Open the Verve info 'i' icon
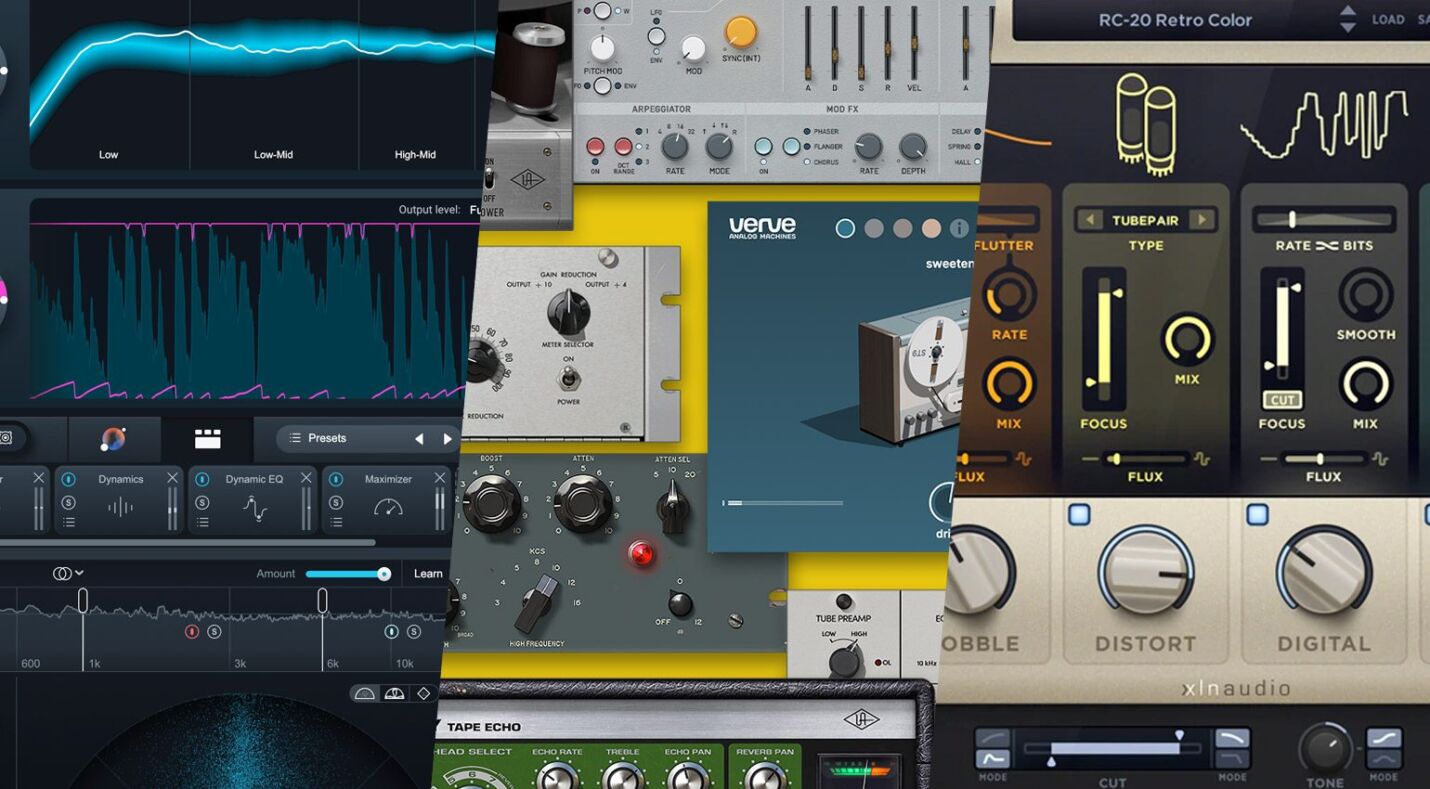Screen dimensions: 1430x789 coord(959,228)
